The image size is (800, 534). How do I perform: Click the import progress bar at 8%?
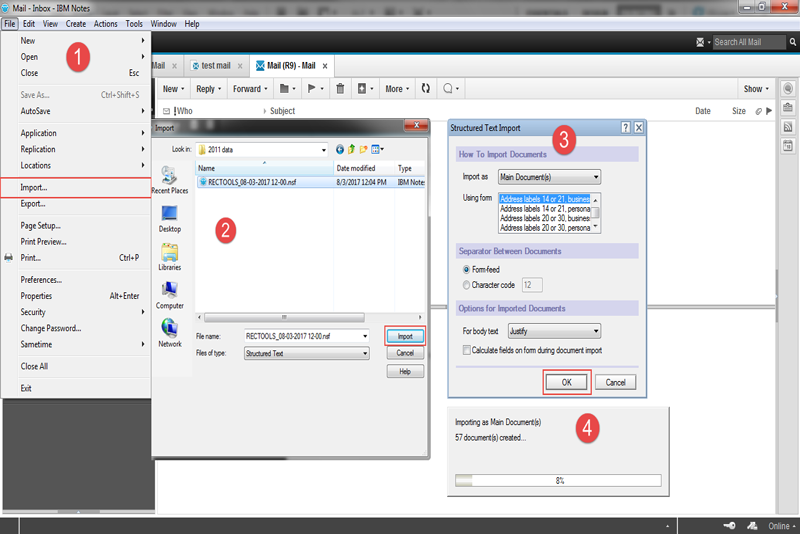(x=558, y=480)
